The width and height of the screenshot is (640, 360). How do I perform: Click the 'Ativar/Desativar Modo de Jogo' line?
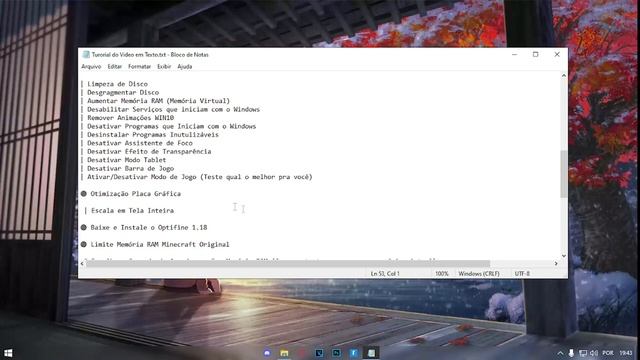tap(200, 177)
